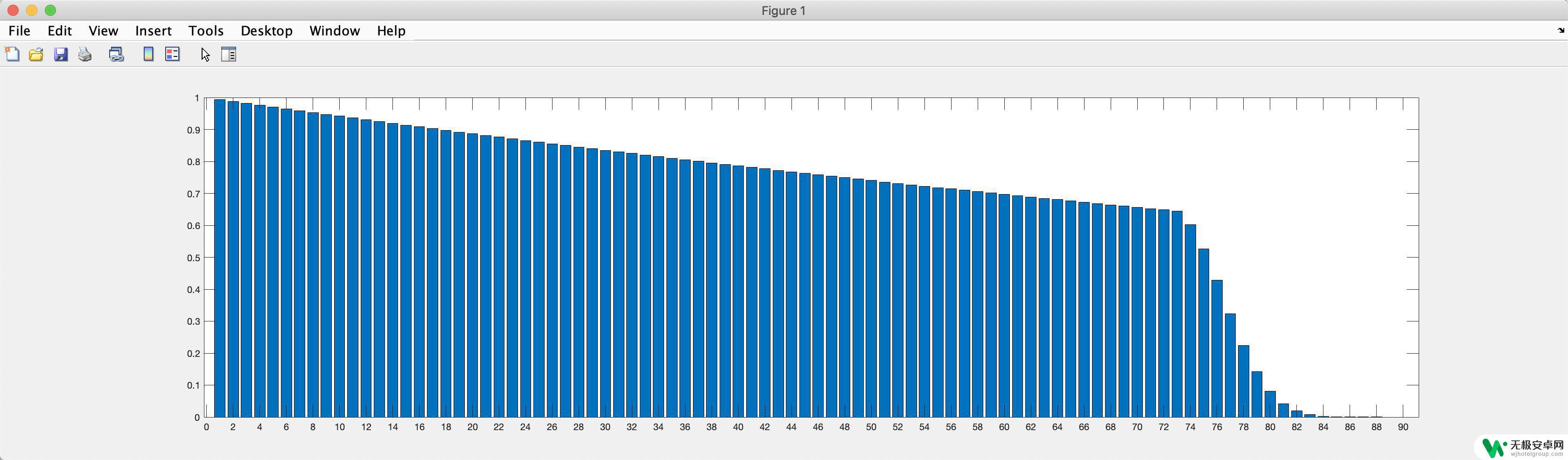Insert a legend using the toolbar icon

click(x=173, y=54)
